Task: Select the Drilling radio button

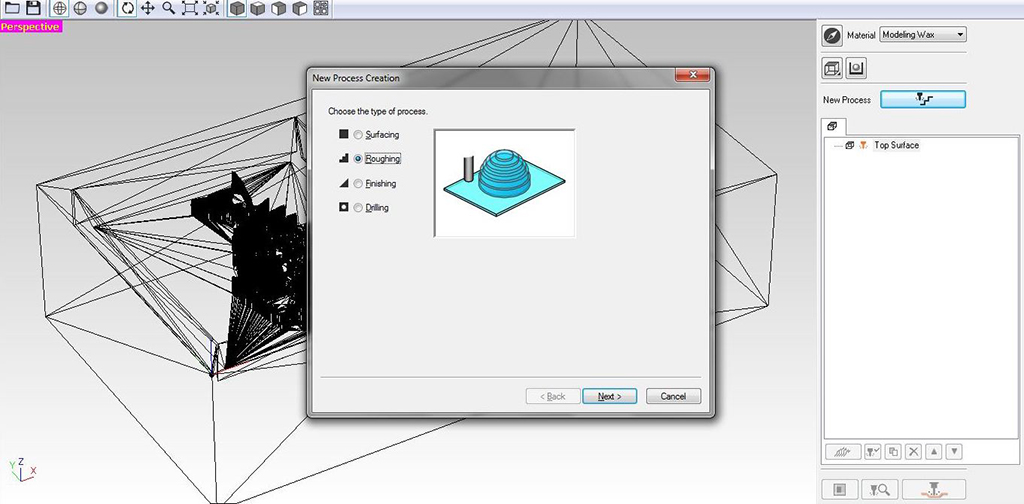Action: click(357, 208)
